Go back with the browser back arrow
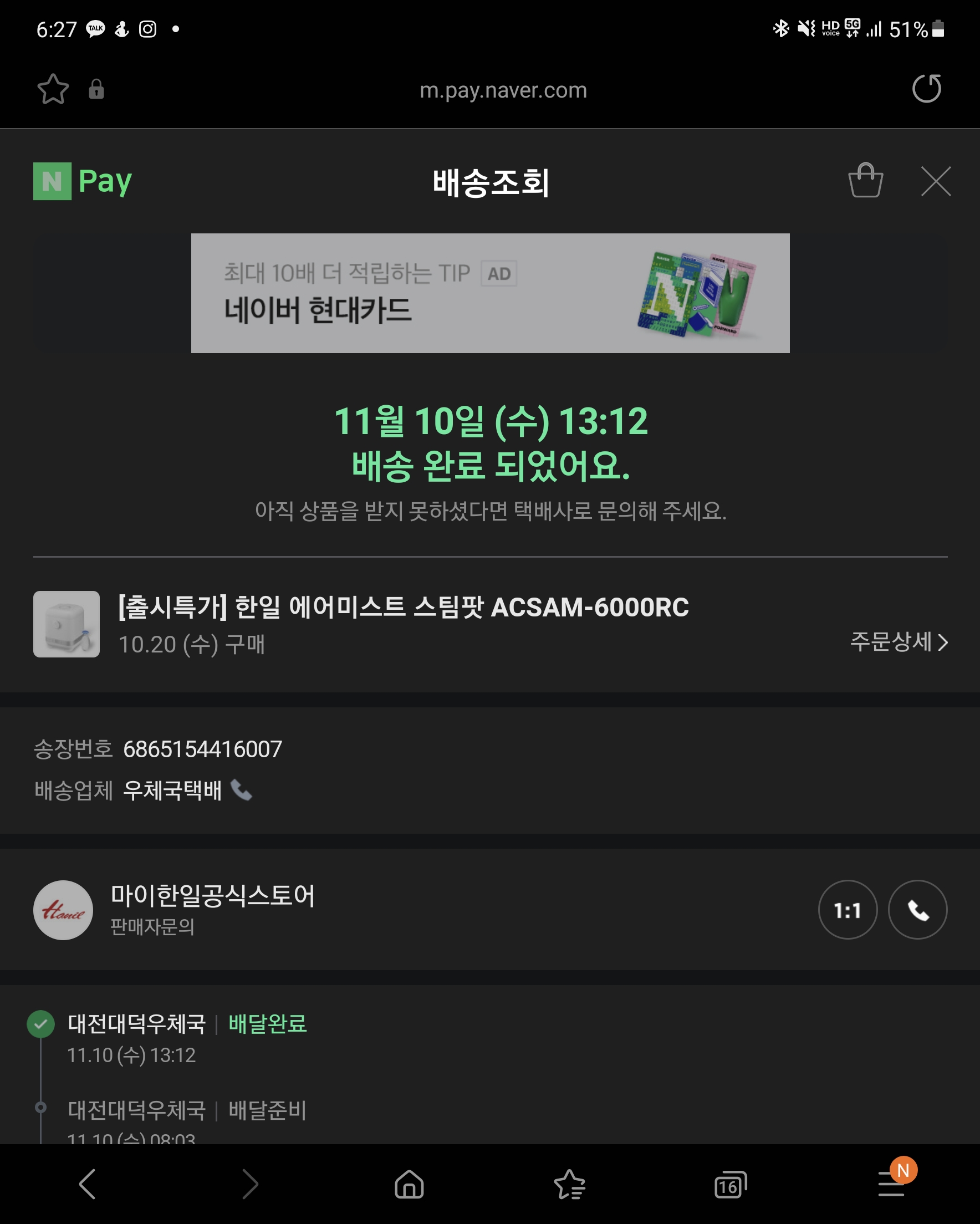 click(x=87, y=1184)
